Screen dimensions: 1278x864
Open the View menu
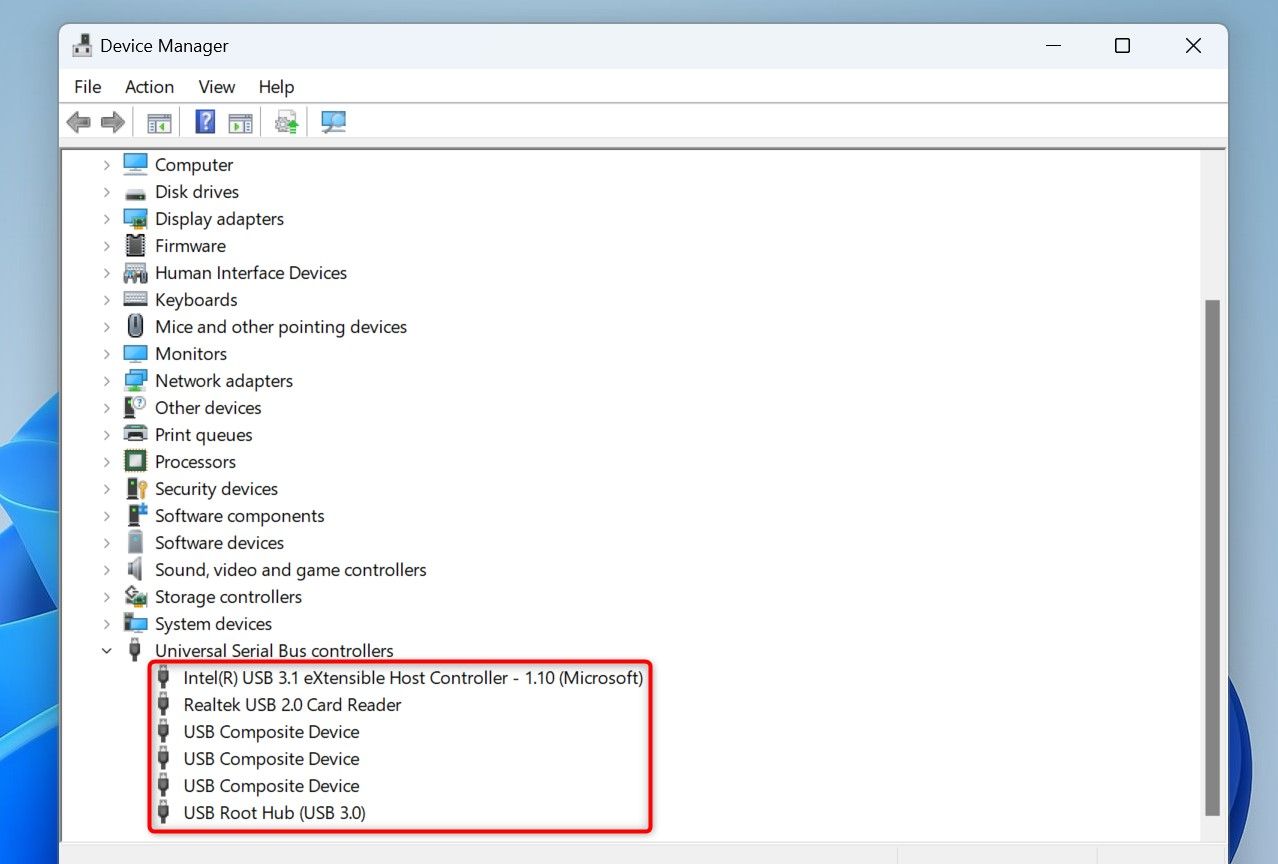[216, 87]
